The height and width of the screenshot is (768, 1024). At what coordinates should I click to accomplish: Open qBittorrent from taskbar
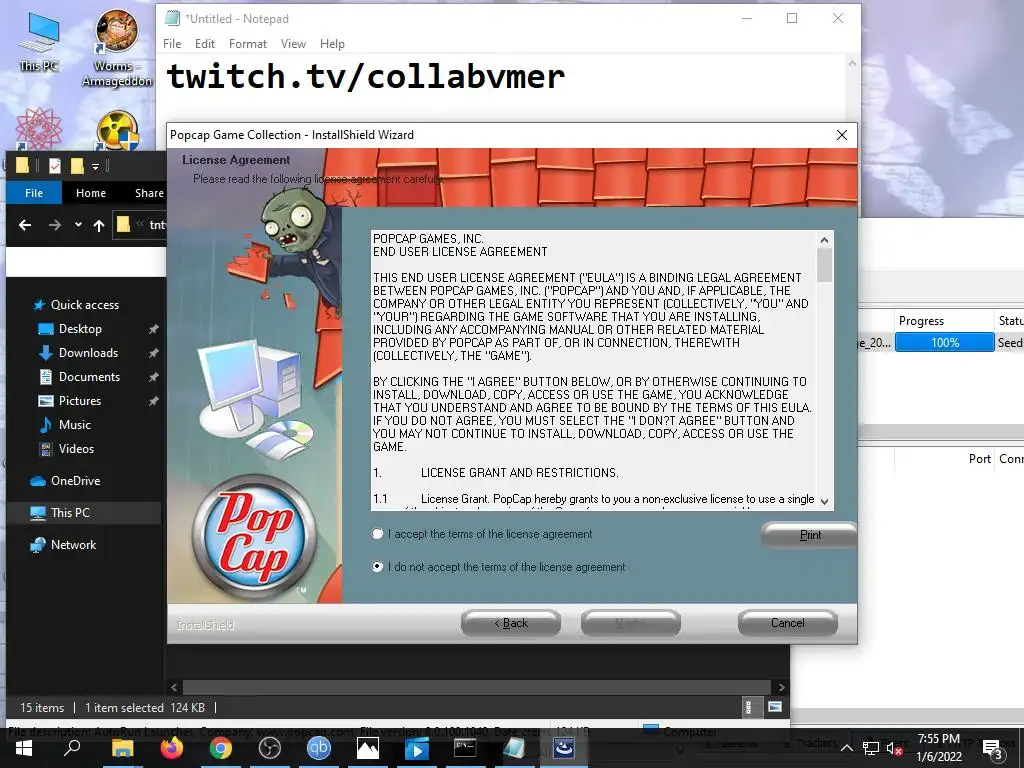319,748
